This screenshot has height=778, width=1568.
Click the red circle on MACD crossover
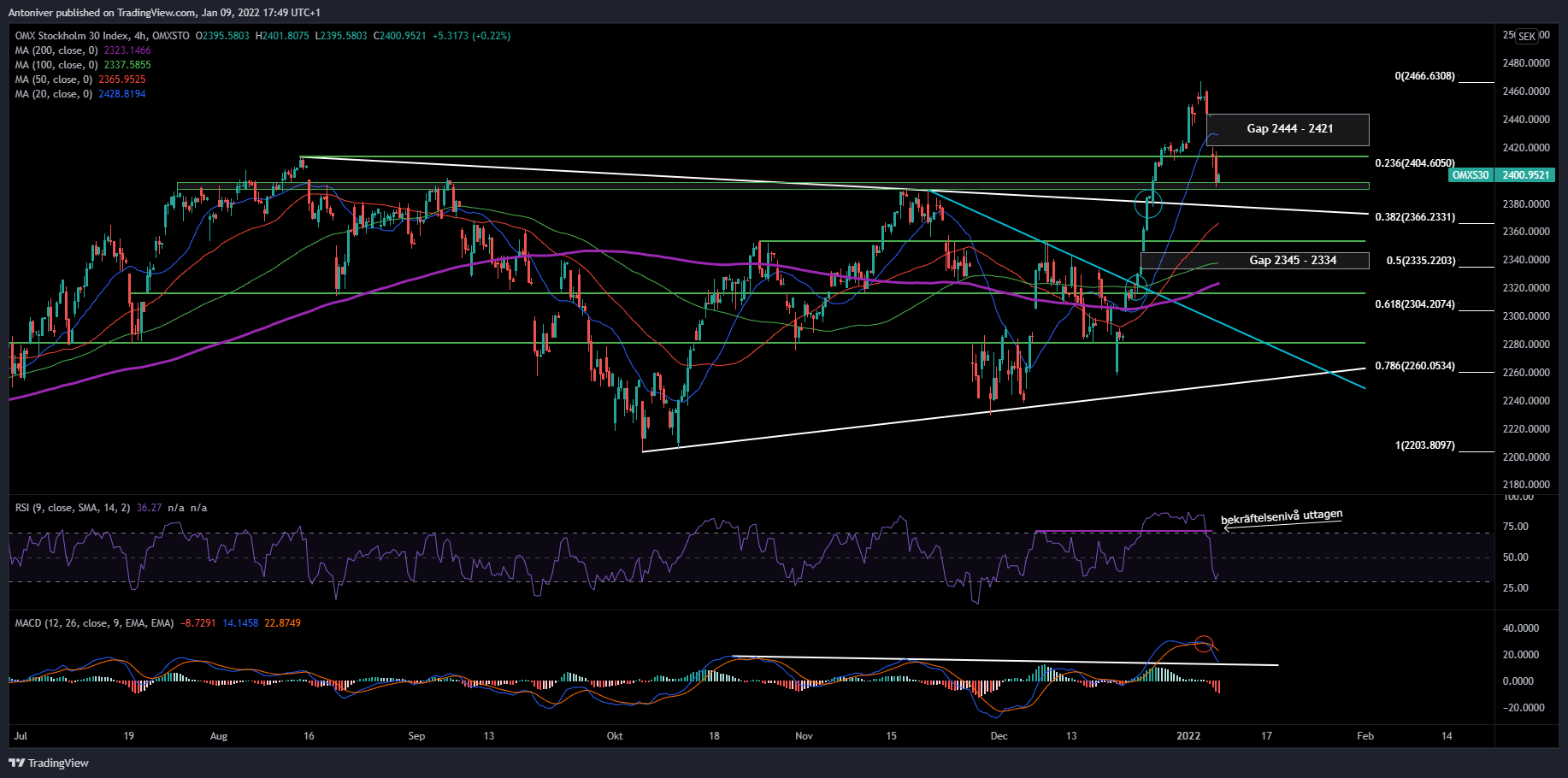1204,643
